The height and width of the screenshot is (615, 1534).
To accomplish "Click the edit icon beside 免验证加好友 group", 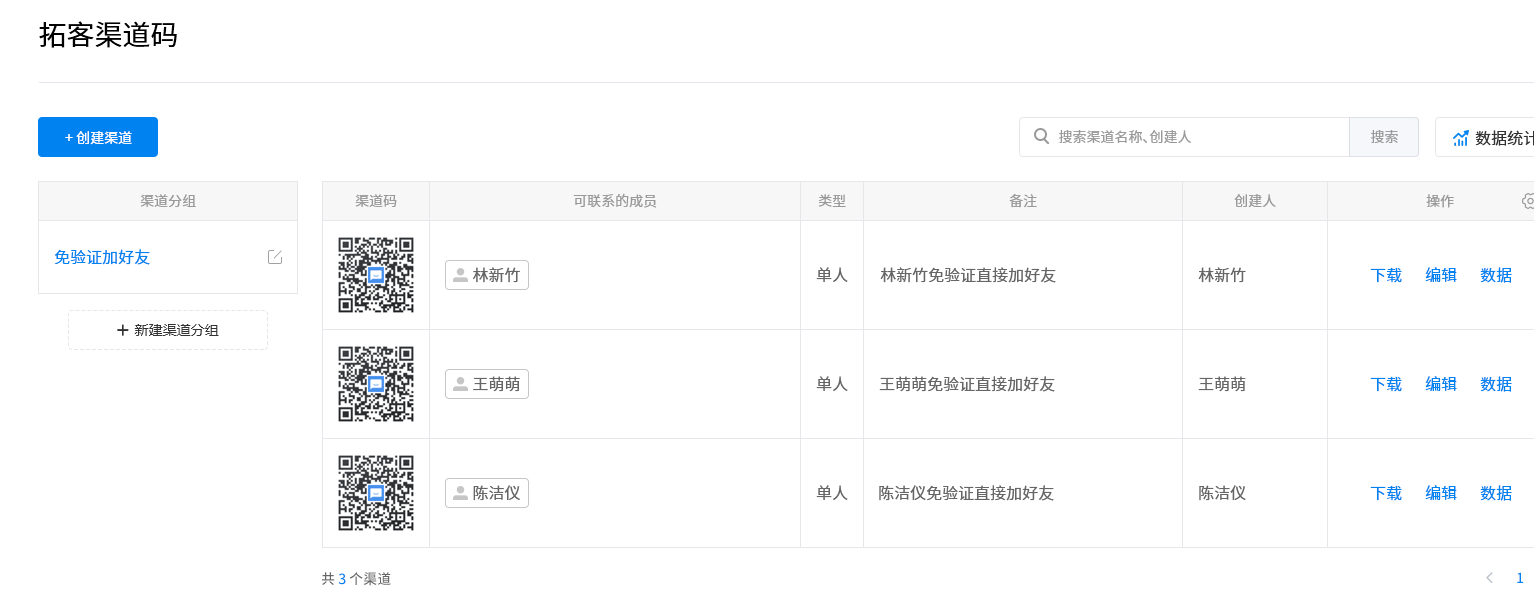I will pyautogui.click(x=275, y=257).
